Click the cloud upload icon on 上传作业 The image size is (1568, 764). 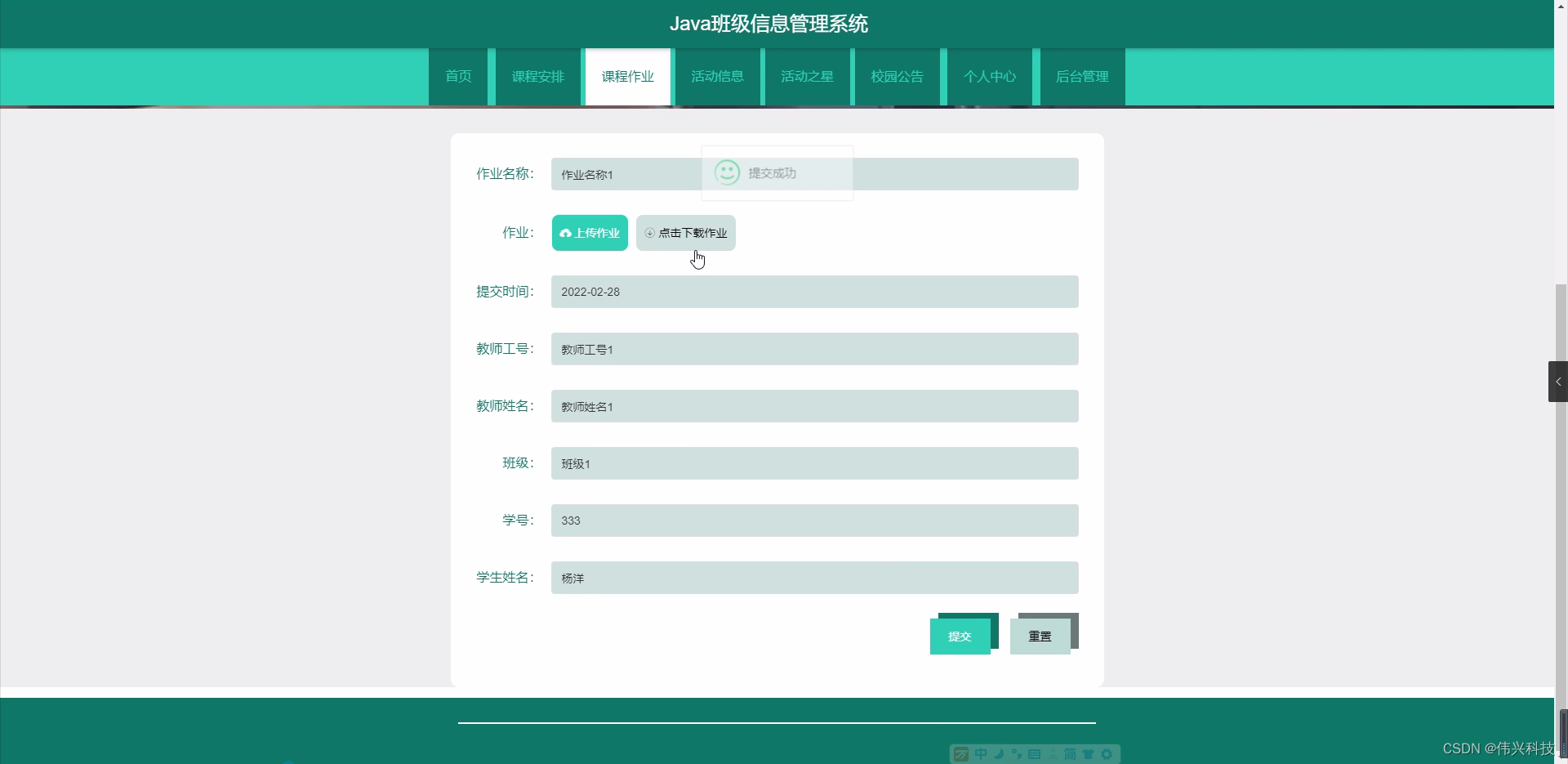[567, 233]
